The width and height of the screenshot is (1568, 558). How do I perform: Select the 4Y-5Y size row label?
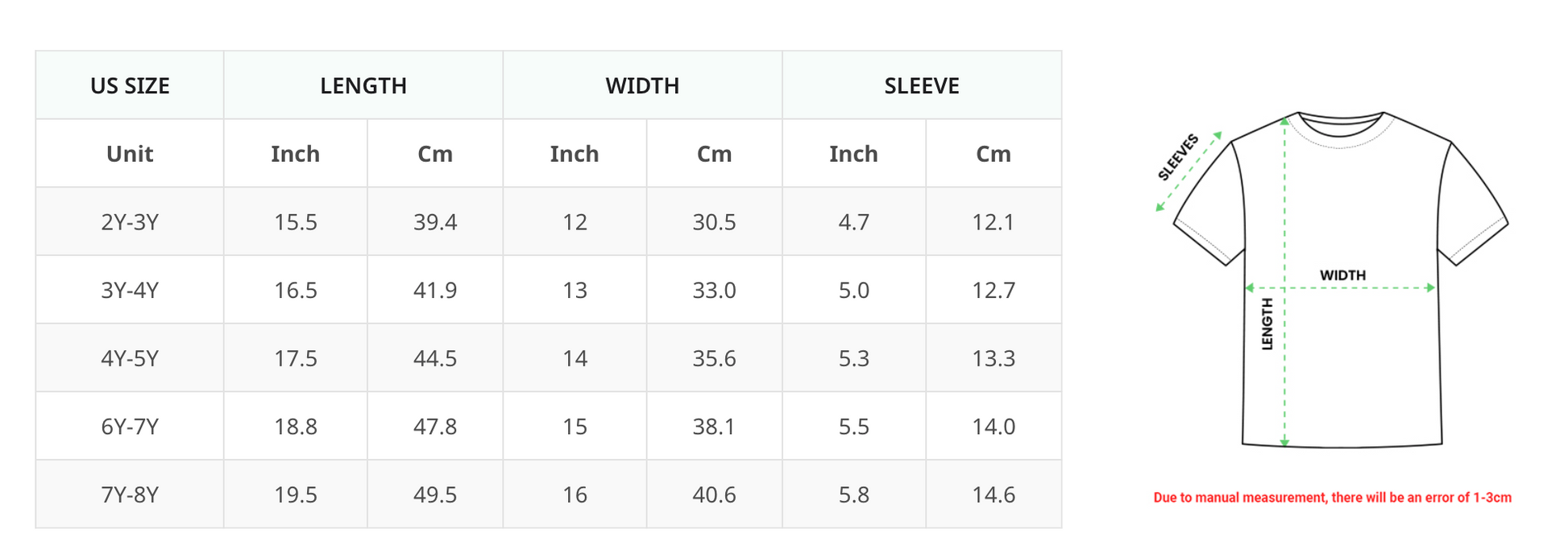[130, 358]
